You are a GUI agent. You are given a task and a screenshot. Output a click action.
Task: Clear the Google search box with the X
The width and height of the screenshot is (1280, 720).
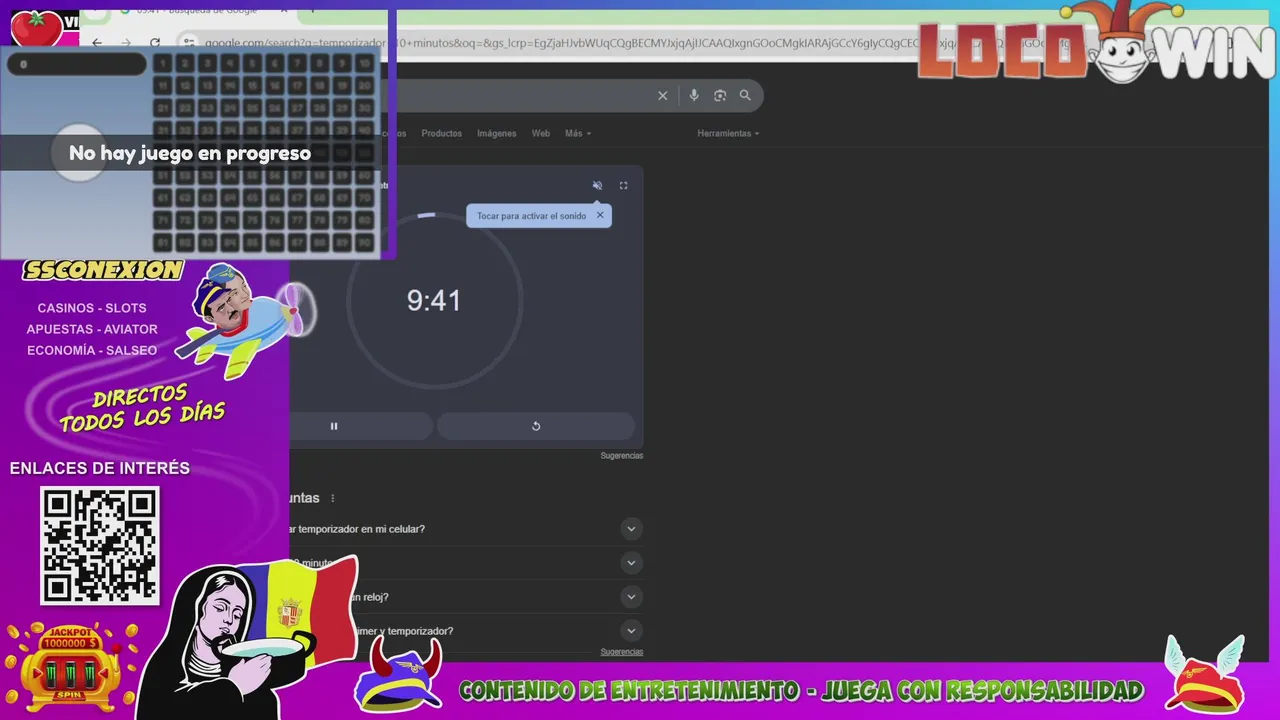coord(662,96)
